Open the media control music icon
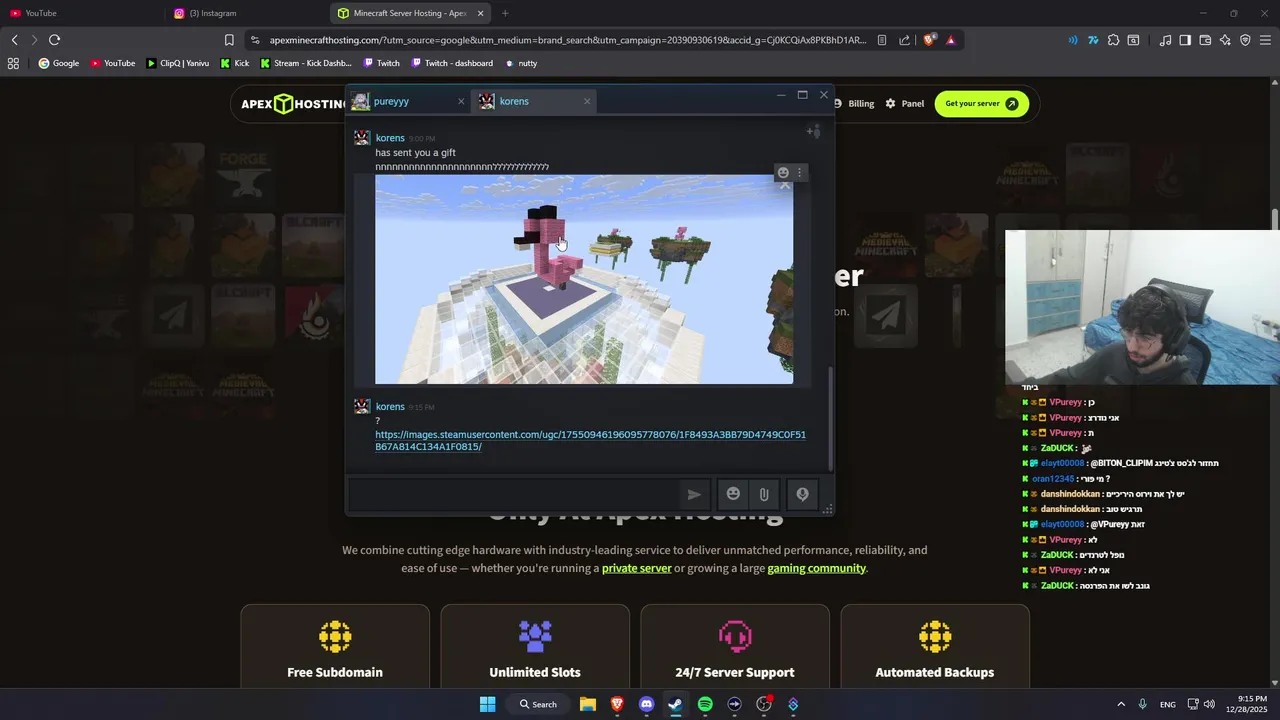Screen dimensions: 1280x720 tap(1165, 40)
